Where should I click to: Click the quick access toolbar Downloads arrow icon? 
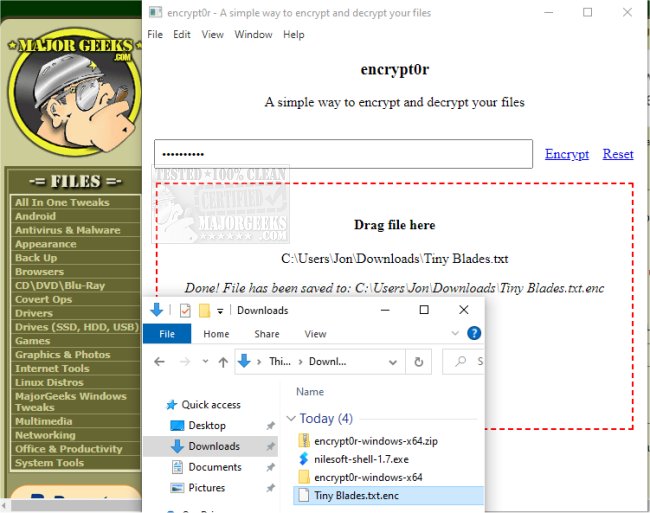(x=157, y=310)
